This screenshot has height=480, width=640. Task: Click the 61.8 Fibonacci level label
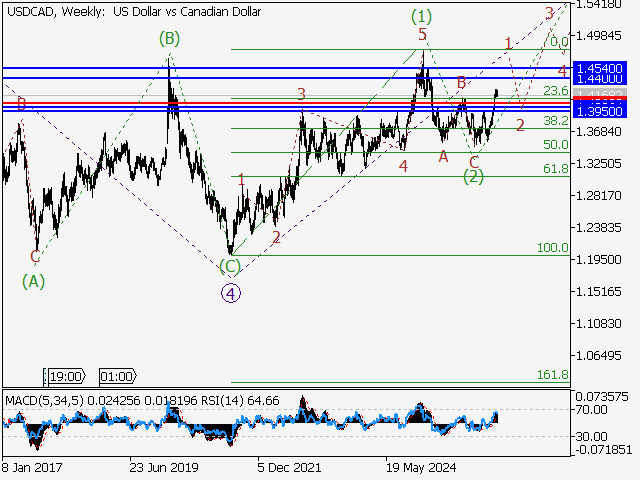point(556,168)
